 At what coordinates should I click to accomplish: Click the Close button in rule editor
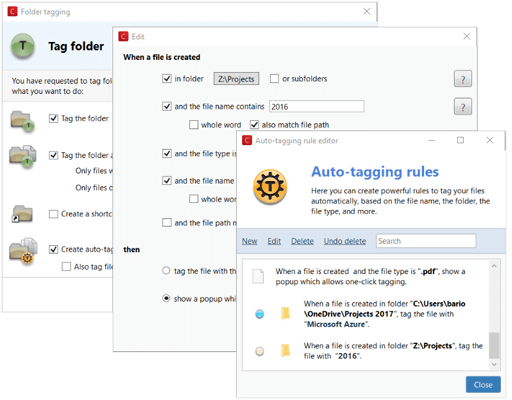[483, 385]
